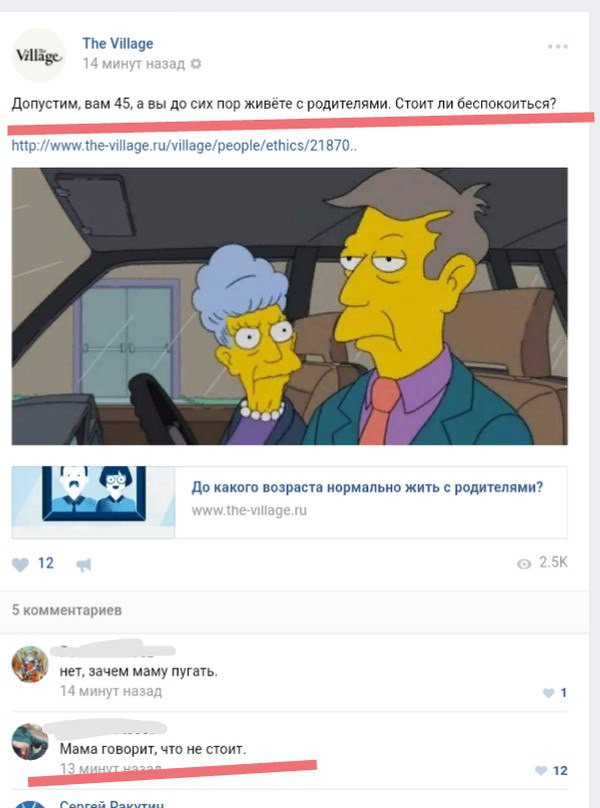Like the comment 'нет, зачем маму пугать'
Image resolution: width=600 pixels, height=808 pixels.
(548, 693)
